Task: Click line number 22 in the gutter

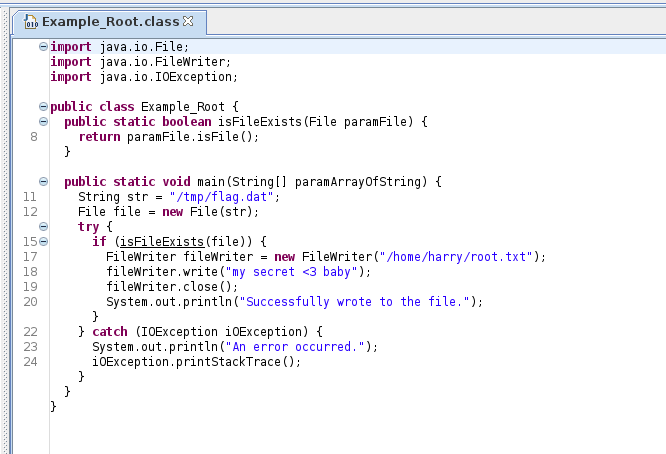Action: pos(30,332)
